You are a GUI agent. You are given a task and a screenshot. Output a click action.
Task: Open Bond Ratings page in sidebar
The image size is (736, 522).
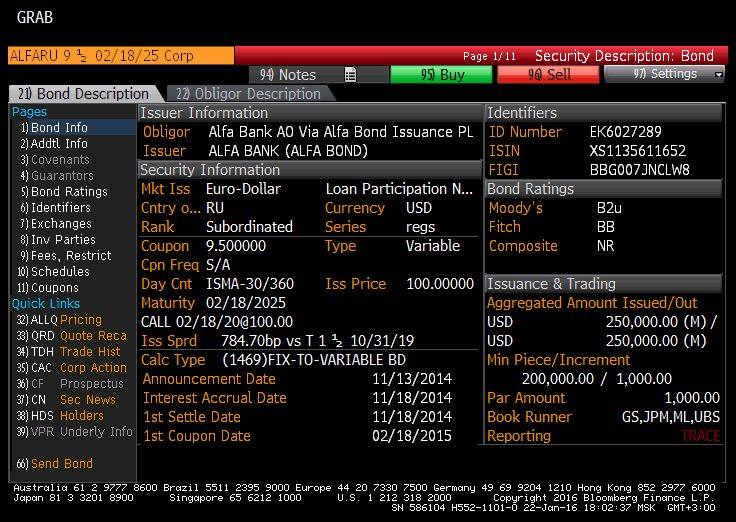tap(64, 192)
